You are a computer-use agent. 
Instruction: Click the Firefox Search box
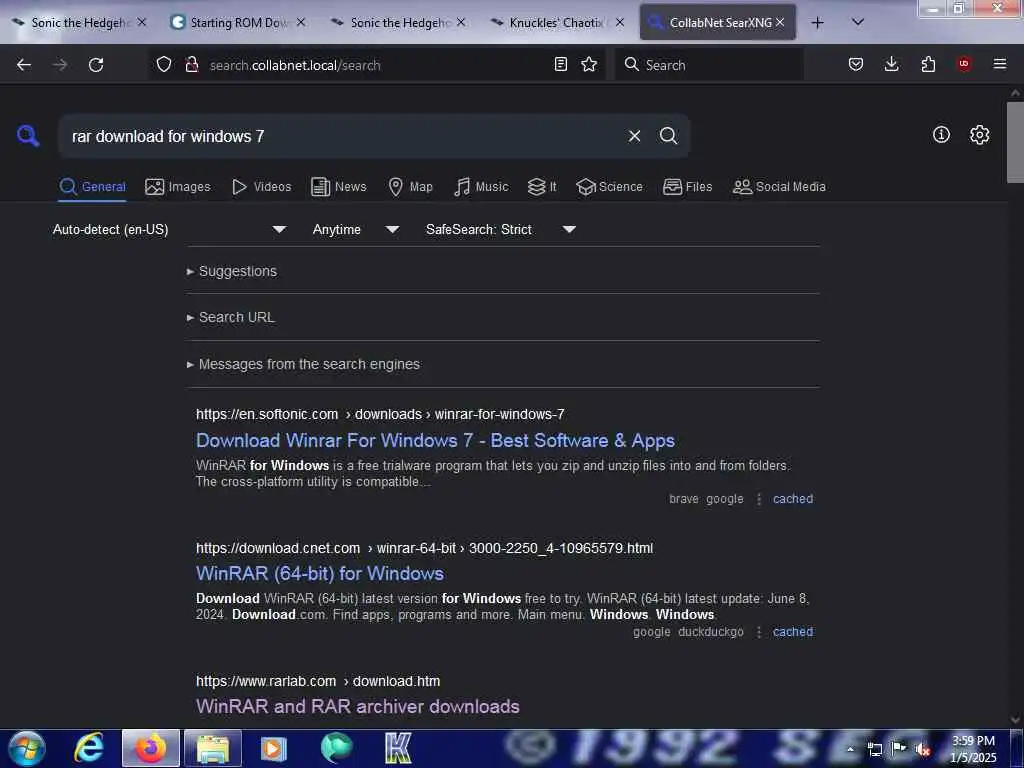tap(709, 65)
